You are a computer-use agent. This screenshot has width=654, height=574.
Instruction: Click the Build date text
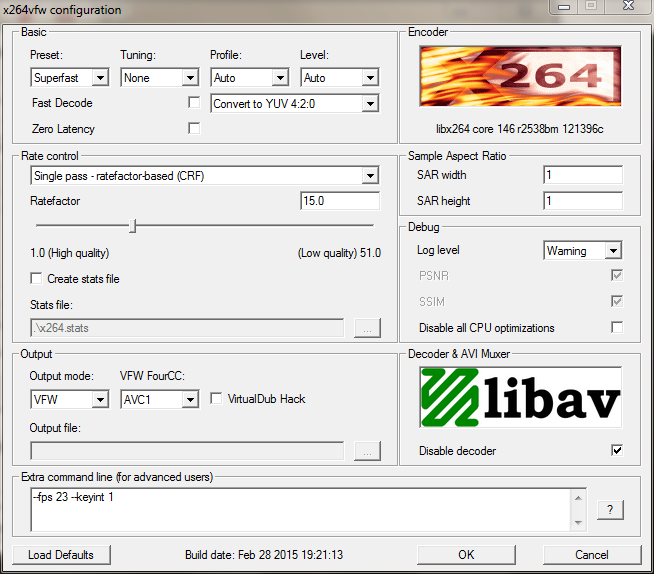click(264, 555)
